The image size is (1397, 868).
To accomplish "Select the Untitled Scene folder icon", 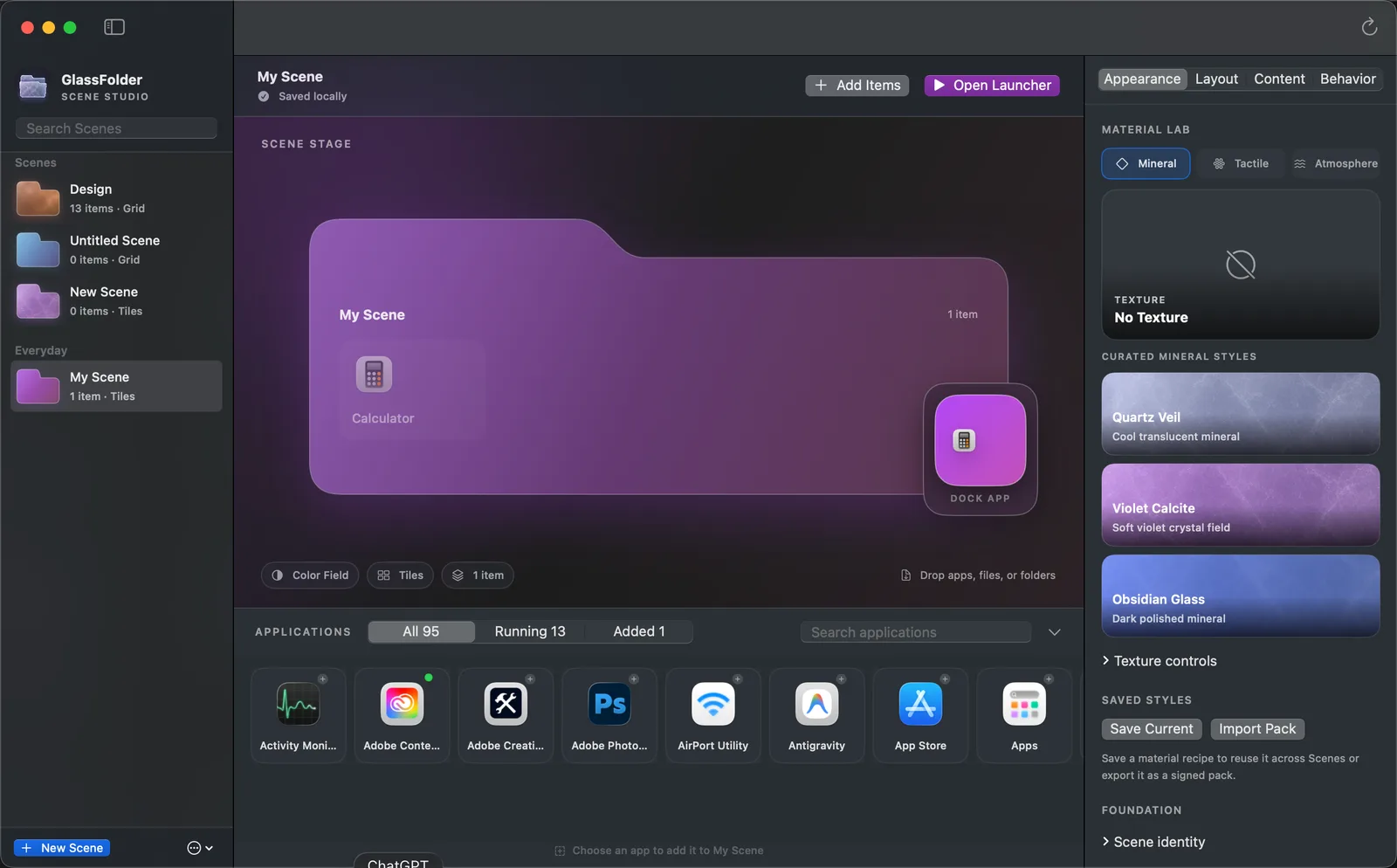I will 38,250.
